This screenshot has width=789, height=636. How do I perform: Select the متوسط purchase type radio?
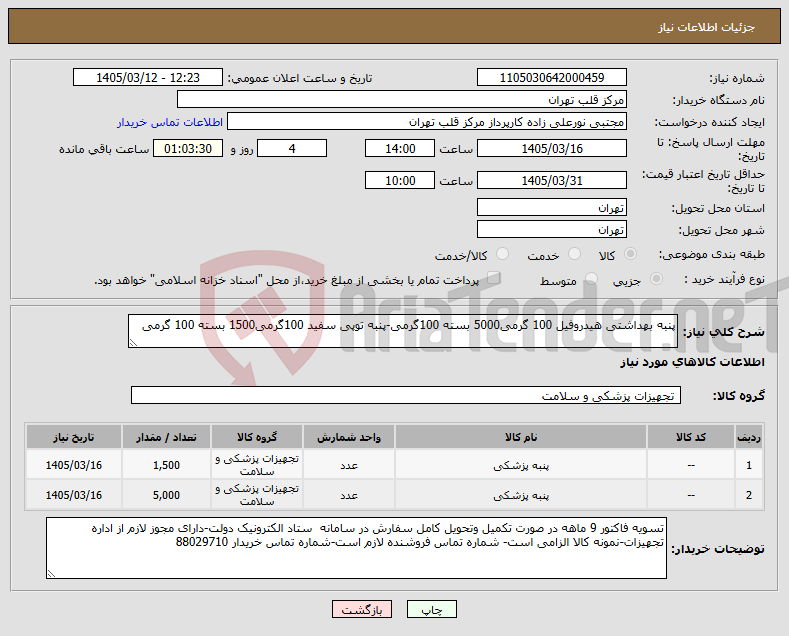pos(591,278)
